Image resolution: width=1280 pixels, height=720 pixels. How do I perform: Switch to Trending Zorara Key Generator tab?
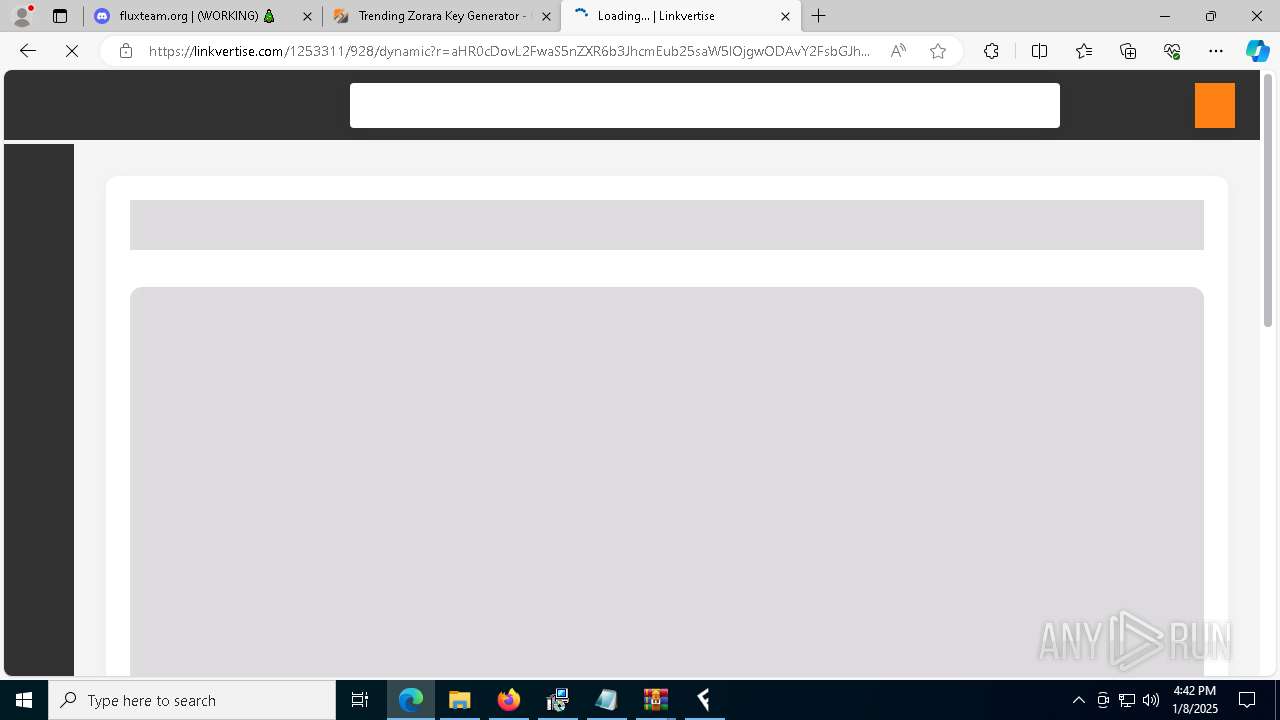point(440,16)
